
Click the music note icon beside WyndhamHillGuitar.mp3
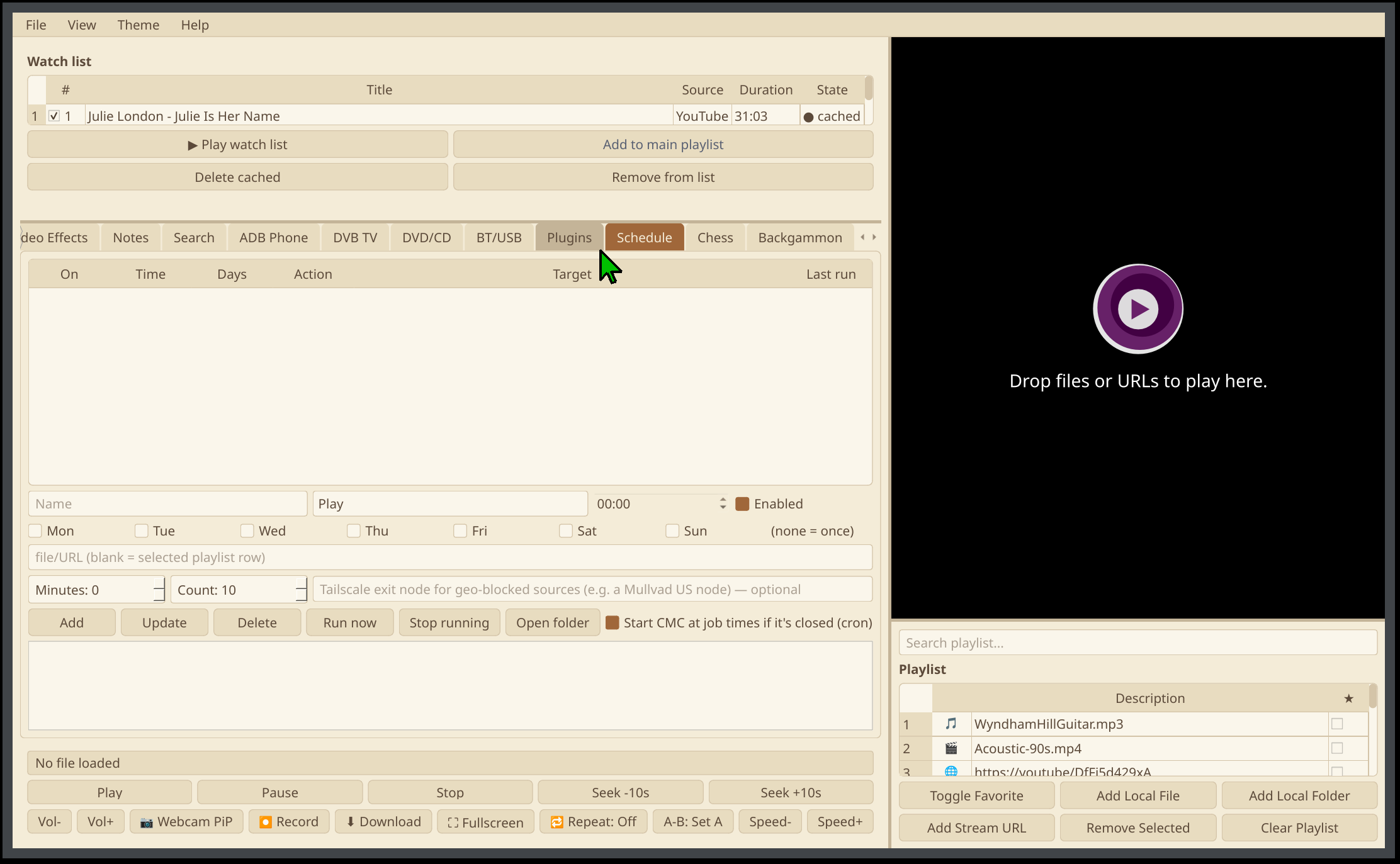(951, 724)
